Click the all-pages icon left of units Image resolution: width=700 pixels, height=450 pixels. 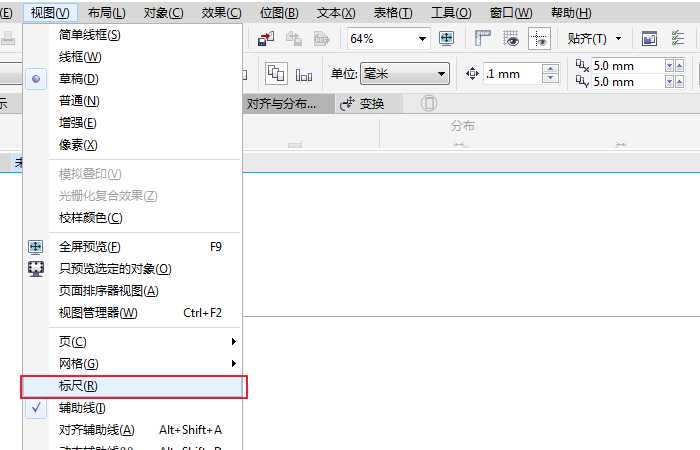click(275, 74)
